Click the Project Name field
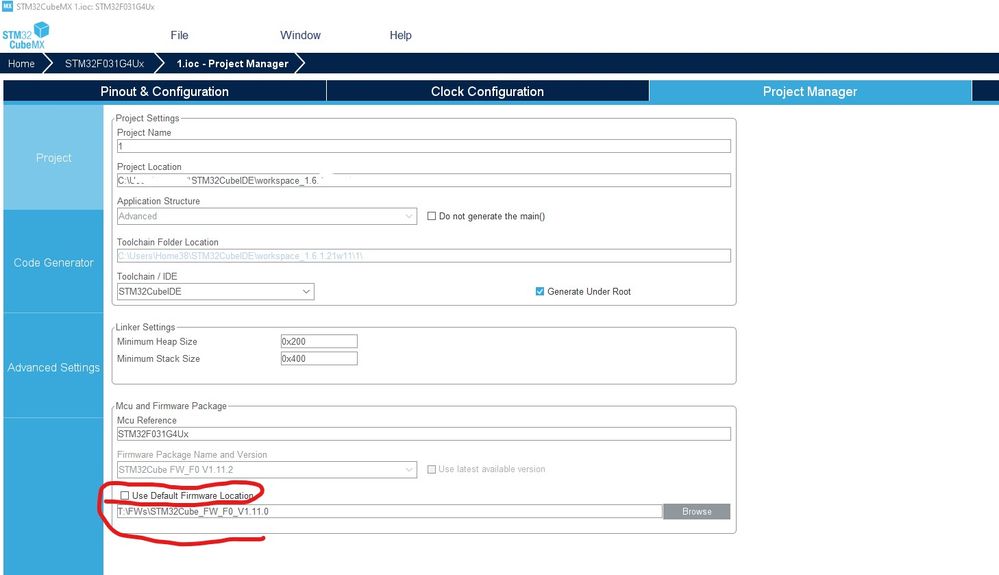 [424, 146]
